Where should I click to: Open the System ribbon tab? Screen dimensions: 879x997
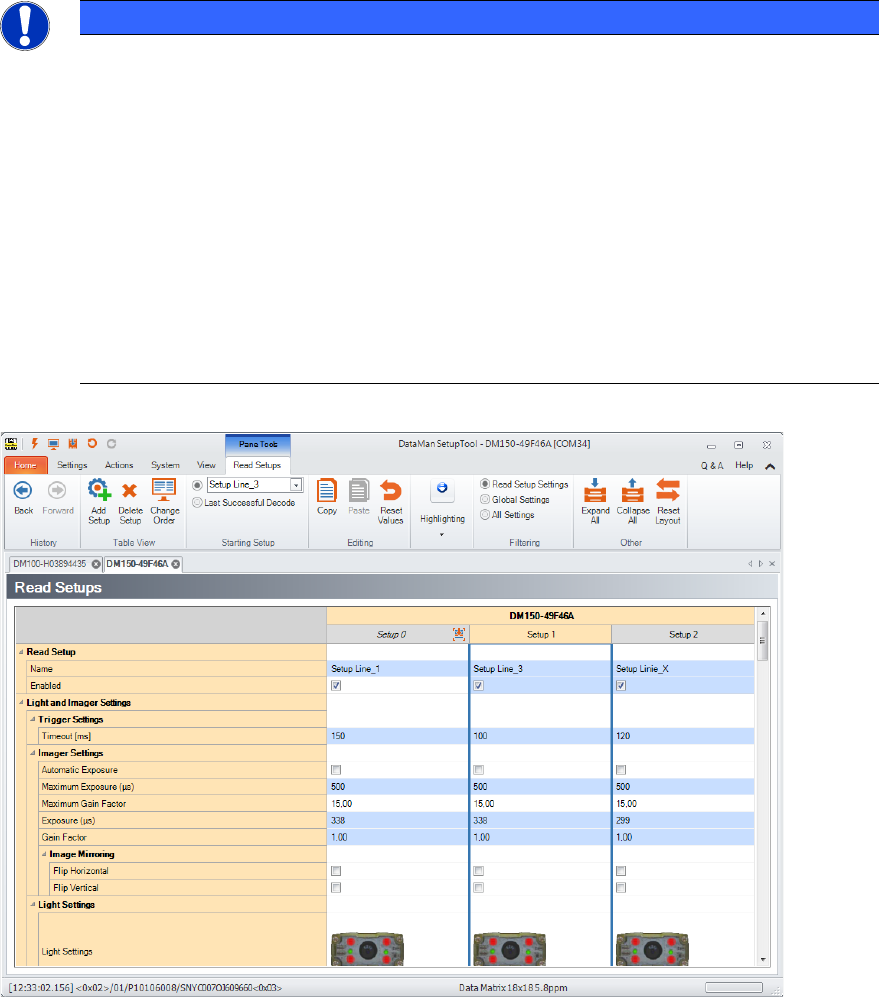click(165, 465)
